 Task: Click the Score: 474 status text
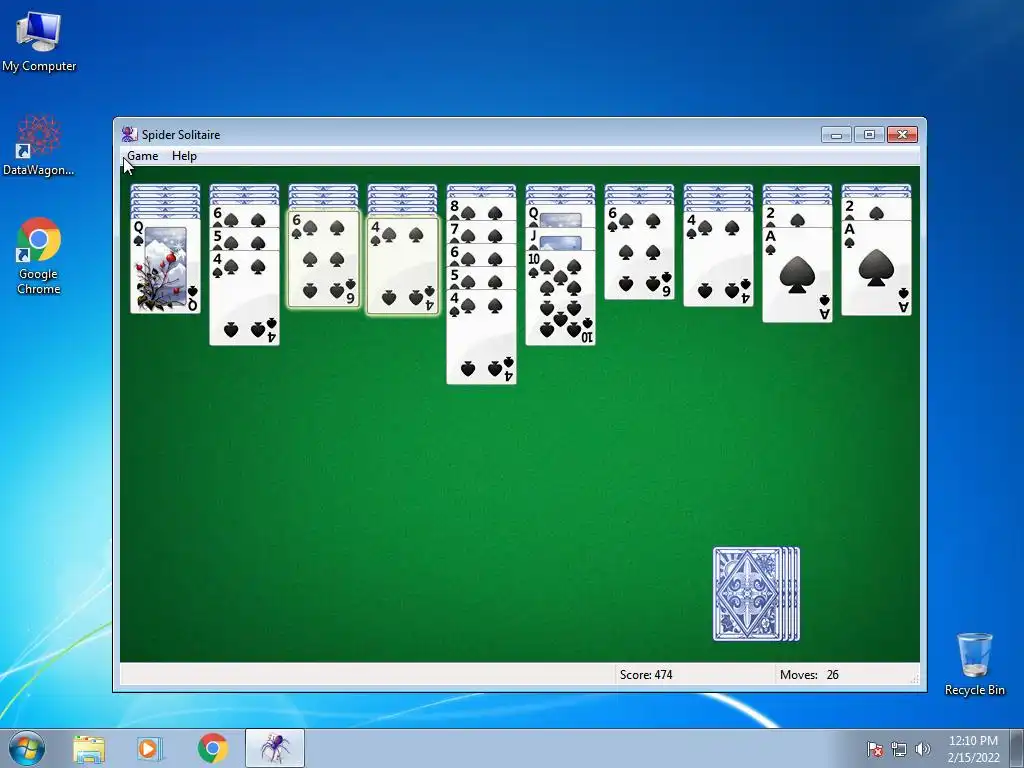646,675
